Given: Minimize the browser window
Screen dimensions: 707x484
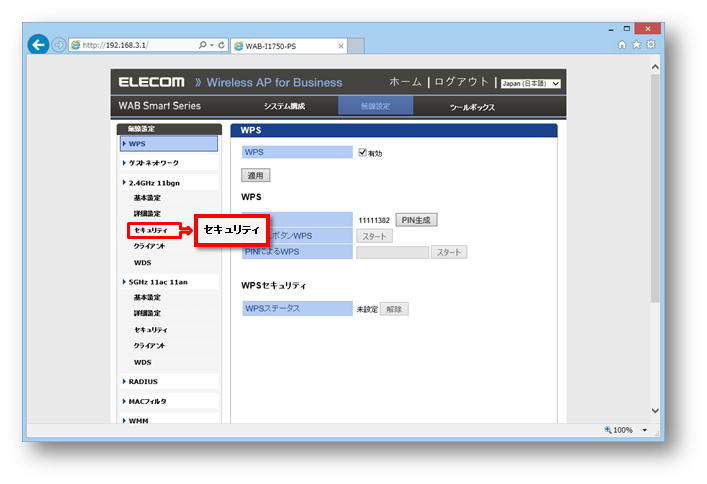Looking at the screenshot, I should [611, 29].
